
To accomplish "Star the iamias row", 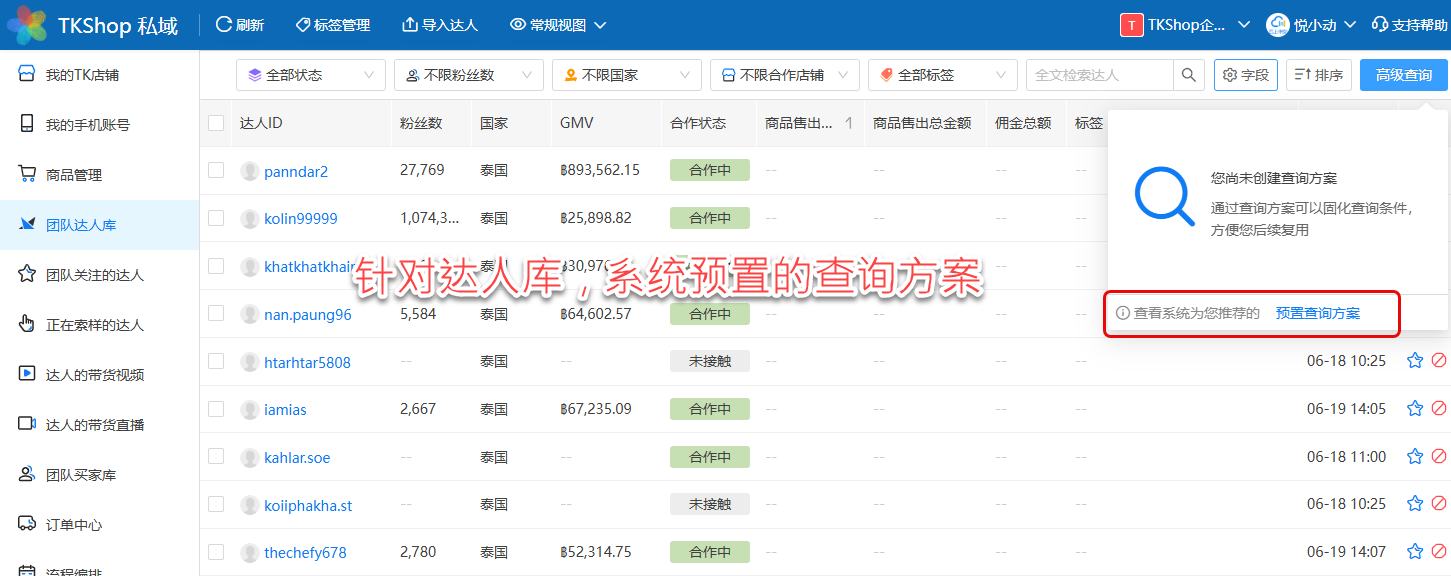I will [x=1415, y=408].
